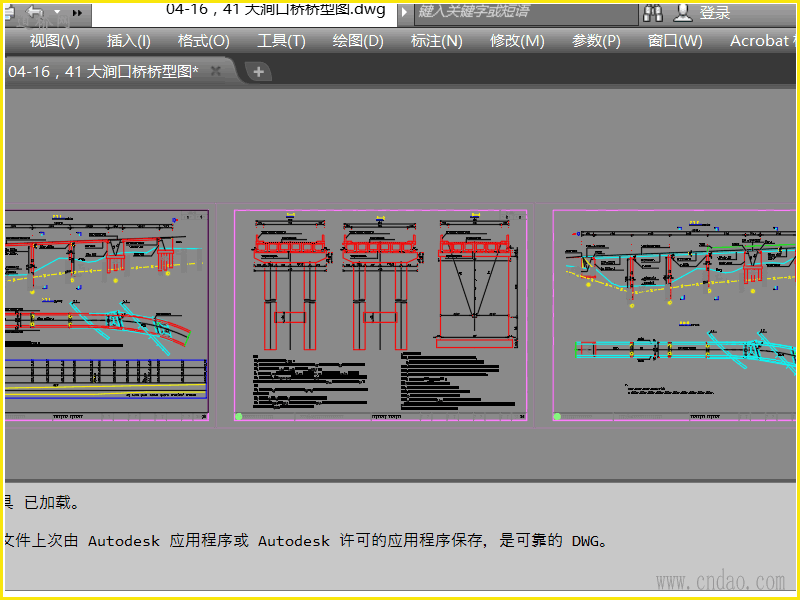The width and height of the screenshot is (800, 600).
Task: Click the user account icon
Action: point(682,12)
